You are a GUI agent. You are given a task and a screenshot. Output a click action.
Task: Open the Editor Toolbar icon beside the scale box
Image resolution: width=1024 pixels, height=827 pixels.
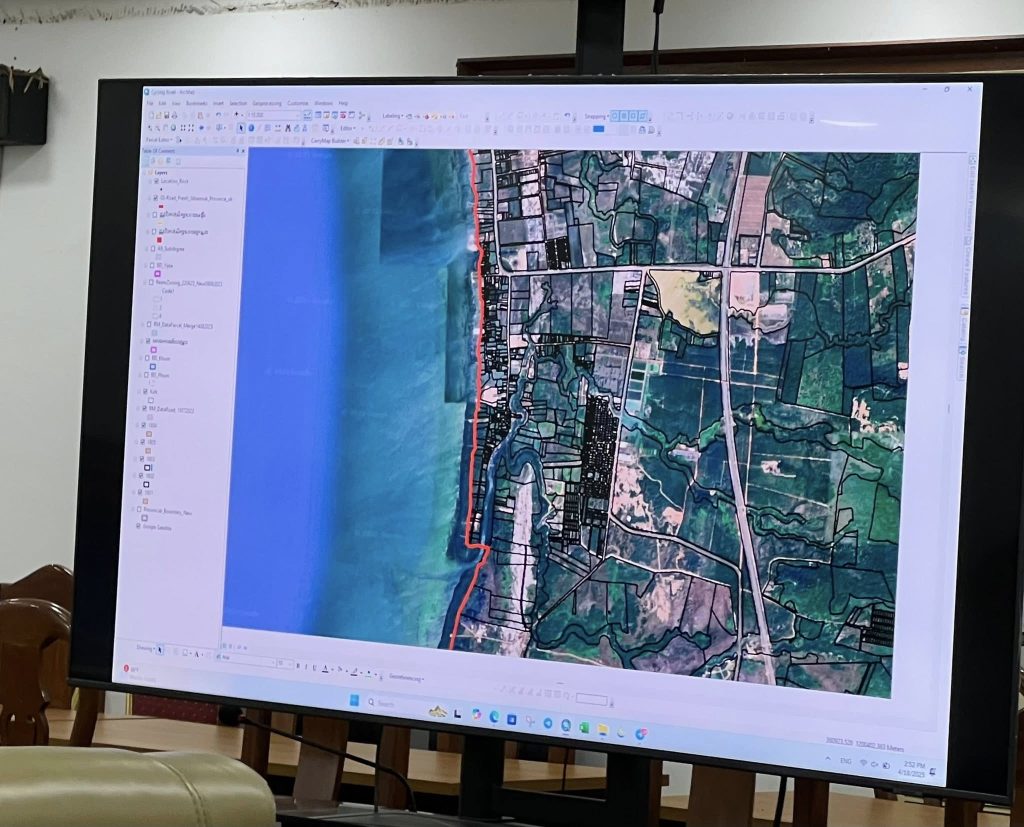pyautogui.click(x=308, y=116)
